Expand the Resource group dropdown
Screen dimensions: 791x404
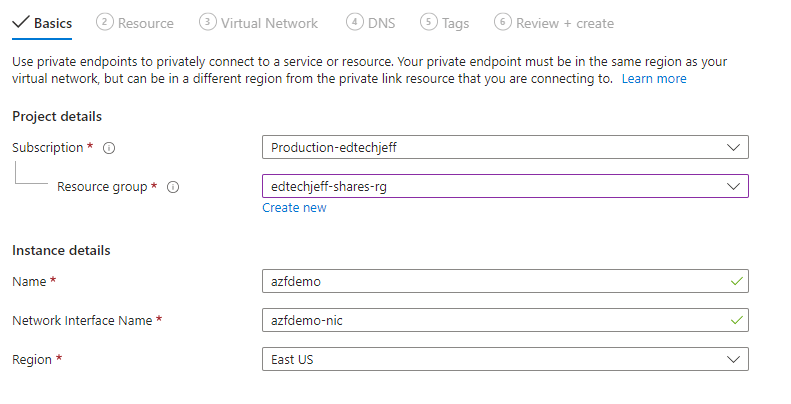click(504, 187)
